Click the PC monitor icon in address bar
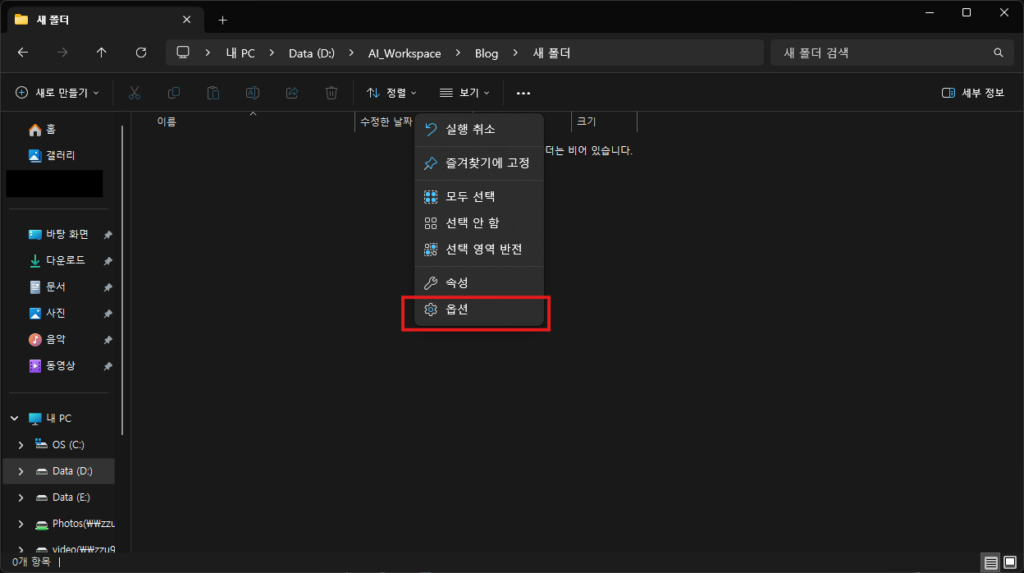Screen dimensions: 1024x573 point(183,52)
